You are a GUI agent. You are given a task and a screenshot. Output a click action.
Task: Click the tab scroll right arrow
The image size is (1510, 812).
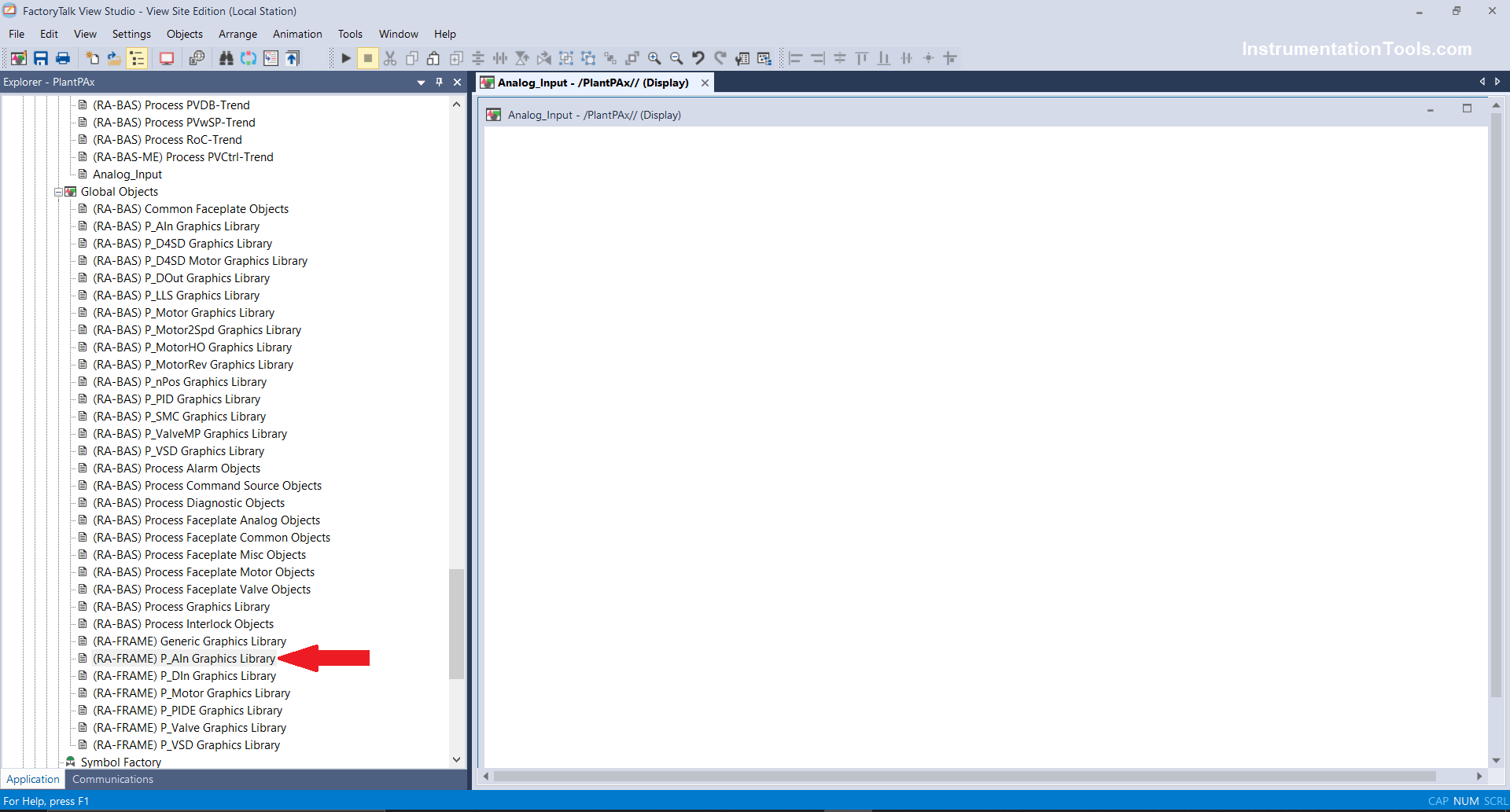[1497, 82]
